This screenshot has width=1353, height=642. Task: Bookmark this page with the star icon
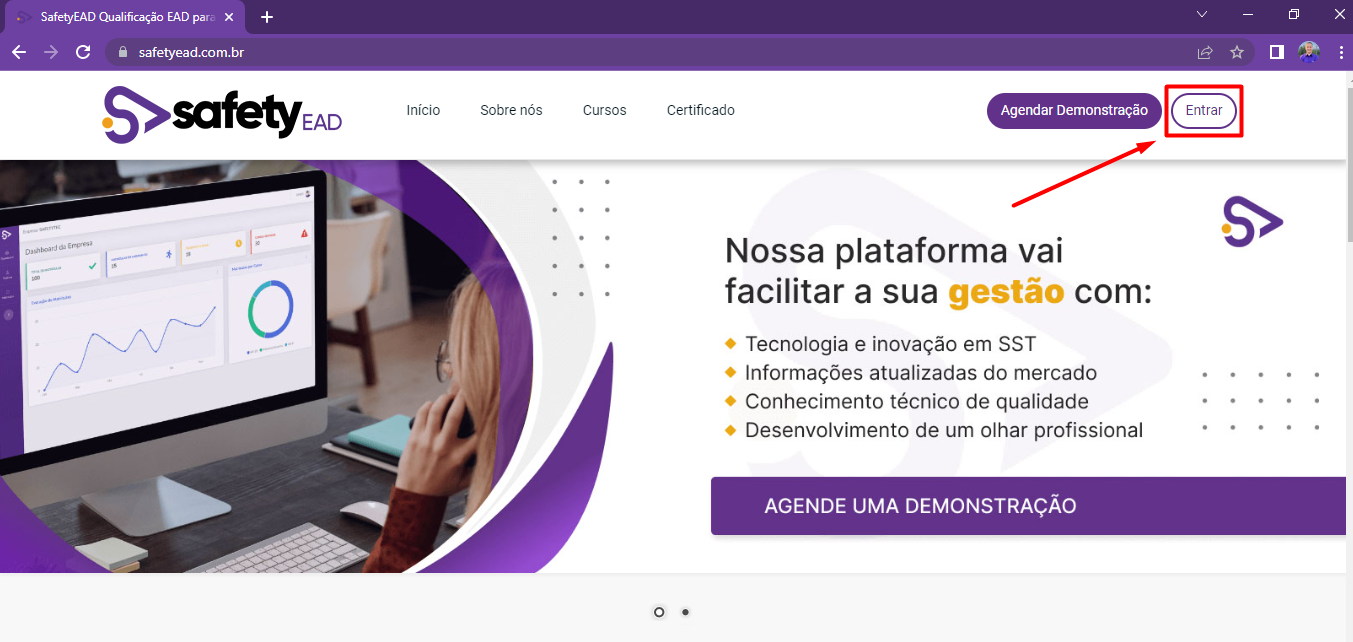click(x=1237, y=52)
